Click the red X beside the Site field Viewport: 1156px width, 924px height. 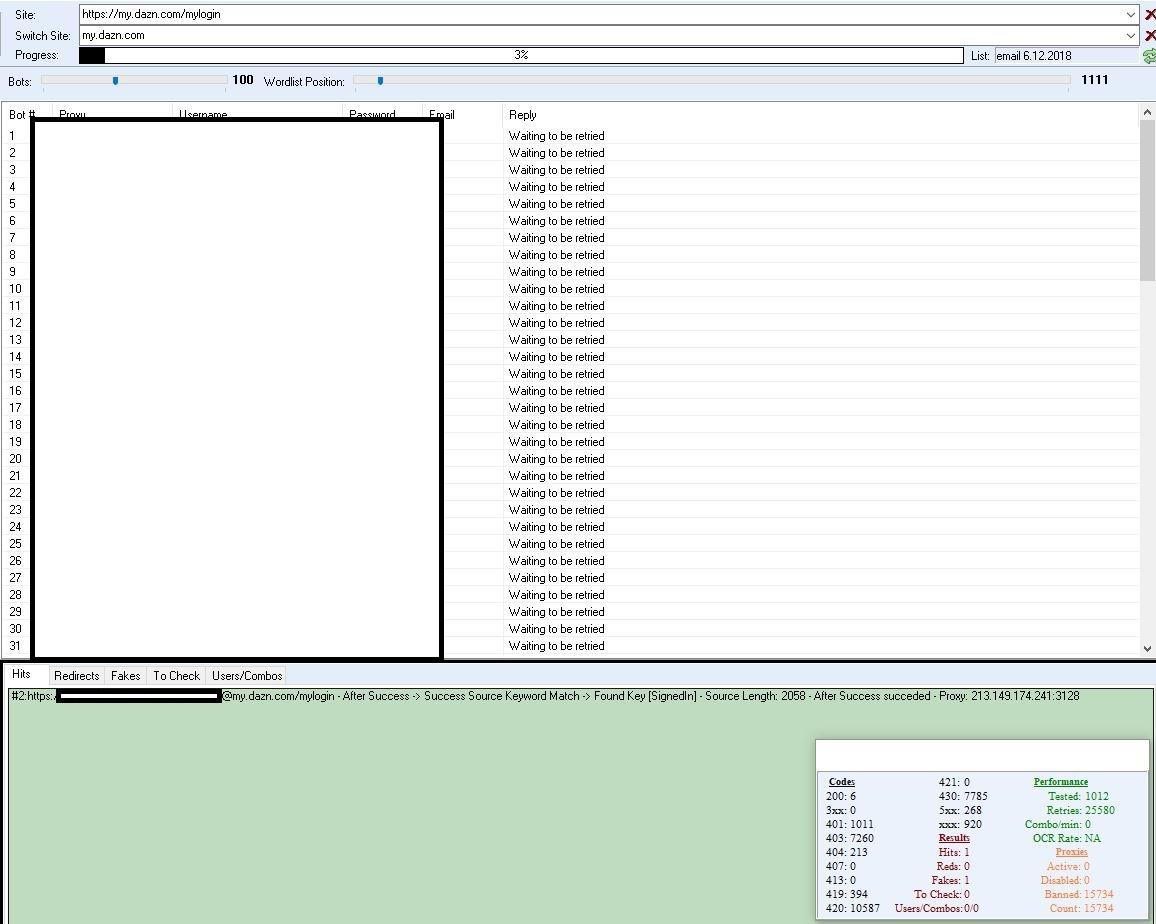tap(1149, 15)
